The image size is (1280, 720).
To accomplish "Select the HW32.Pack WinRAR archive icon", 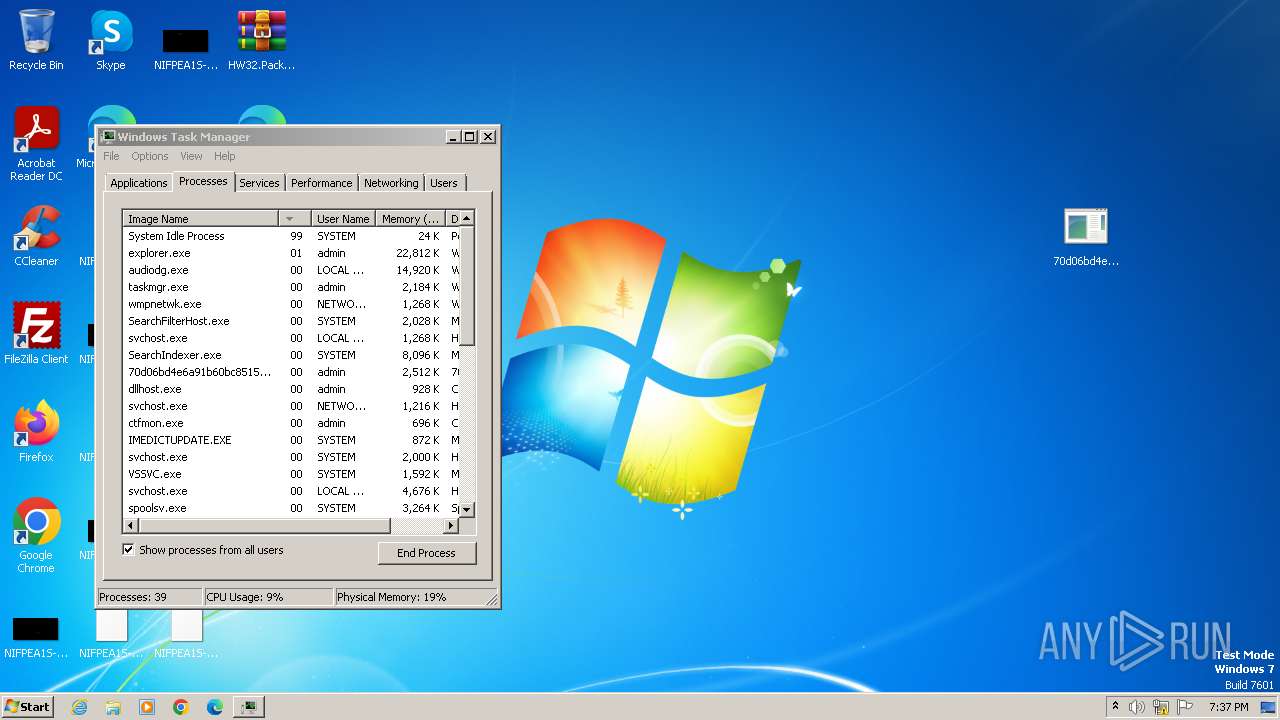I will point(261,40).
